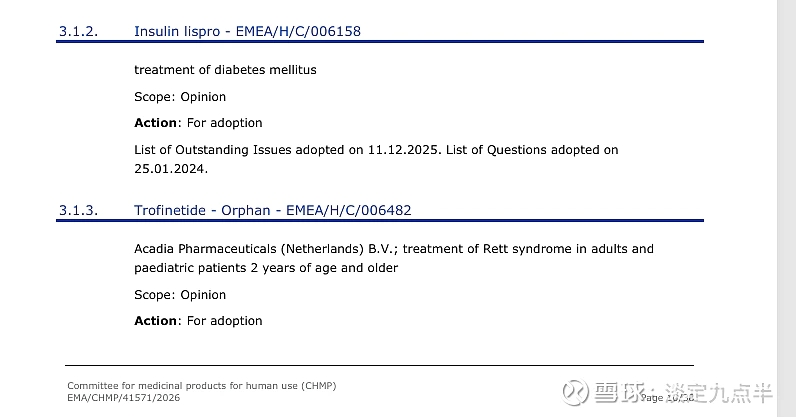
Task: Click 'Action: For adoption' under Insulin lispro
Action: click(x=198, y=123)
